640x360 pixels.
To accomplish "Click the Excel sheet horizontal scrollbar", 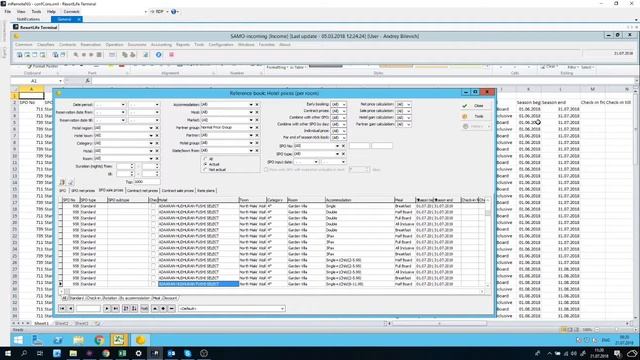I will coord(439,323).
